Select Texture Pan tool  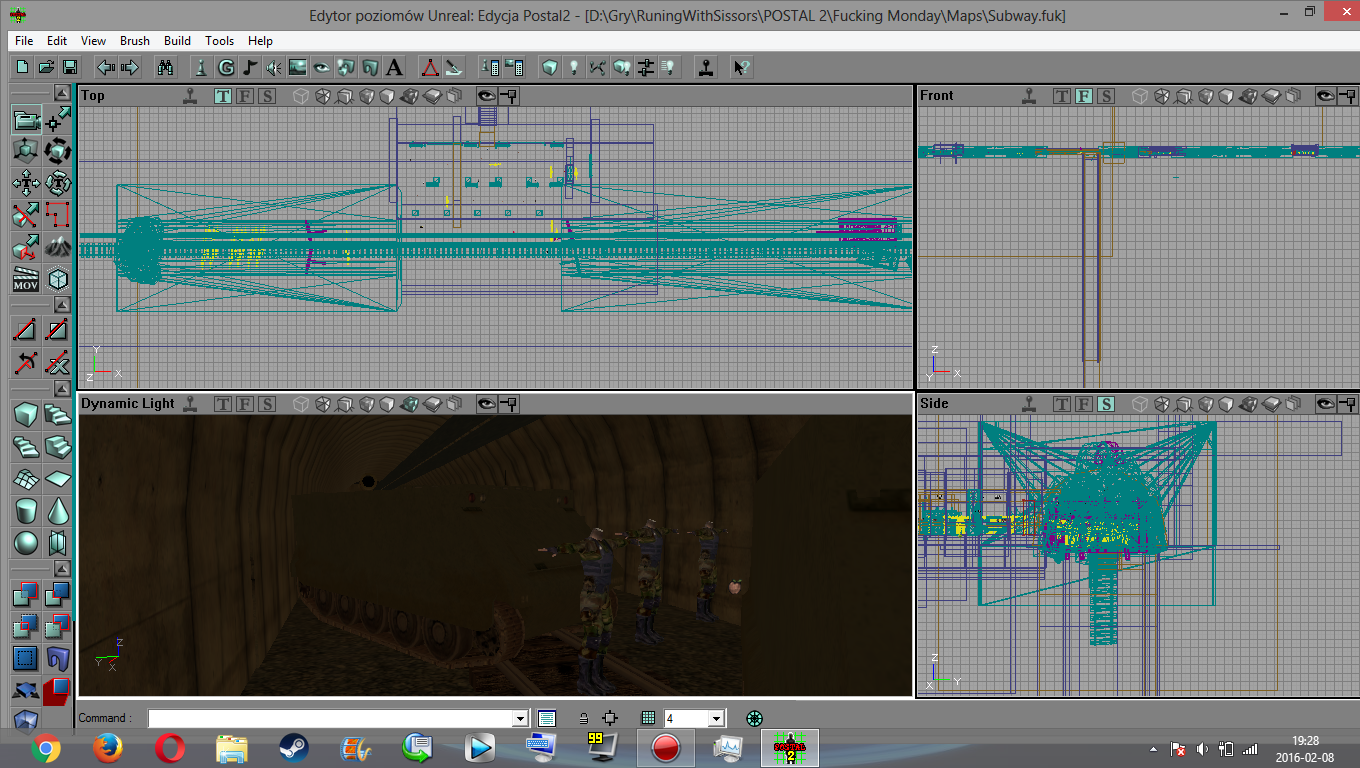click(26, 183)
